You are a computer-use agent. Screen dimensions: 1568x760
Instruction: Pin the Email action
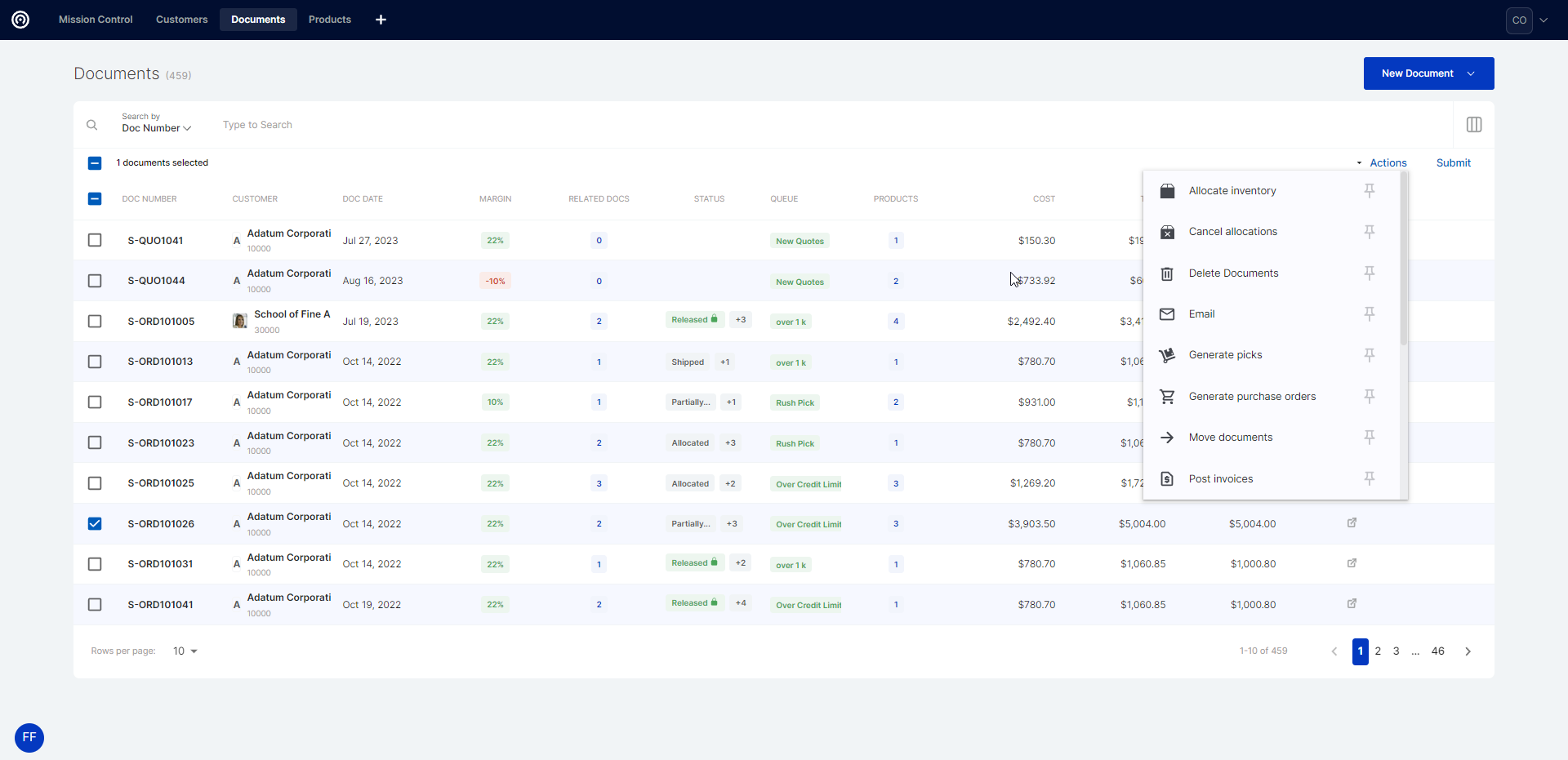point(1370,313)
